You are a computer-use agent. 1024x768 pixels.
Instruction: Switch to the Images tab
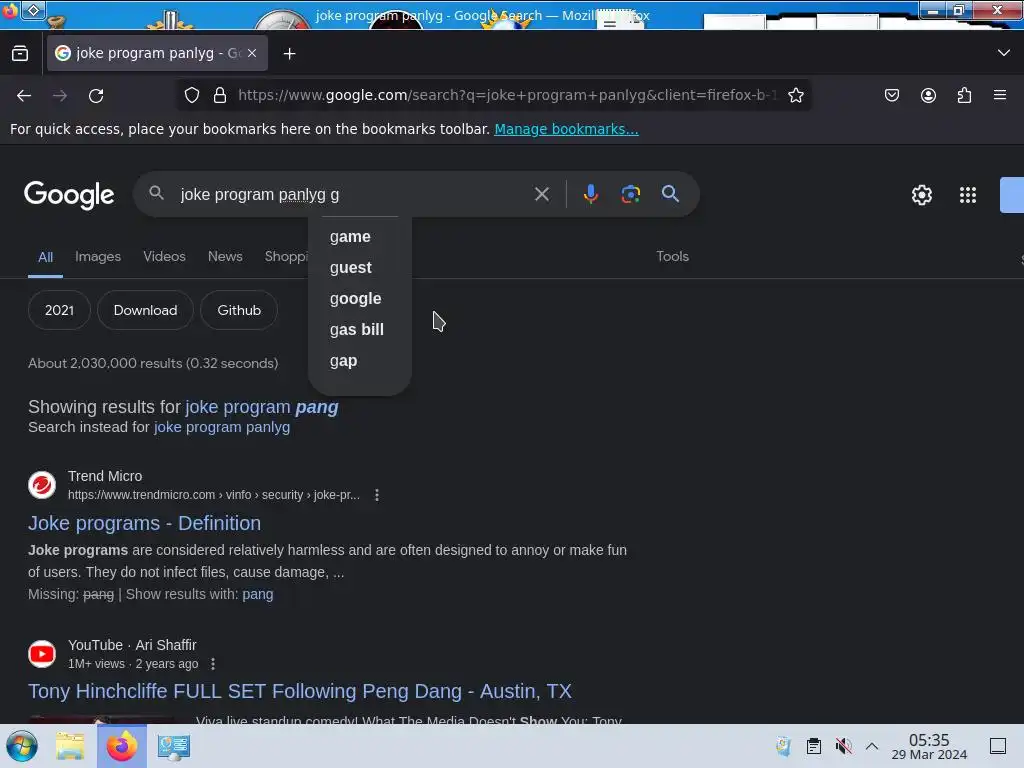pos(98,256)
